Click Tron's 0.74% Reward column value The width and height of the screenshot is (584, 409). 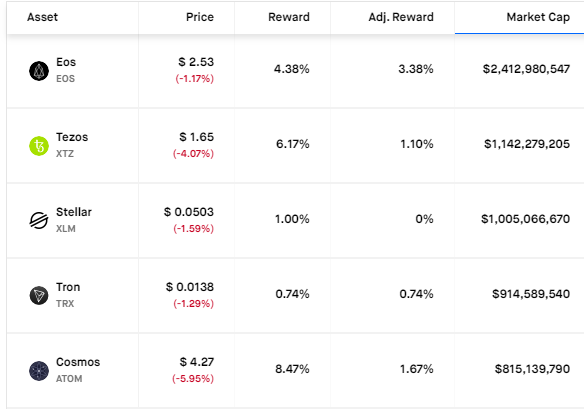pyautogui.click(x=292, y=294)
